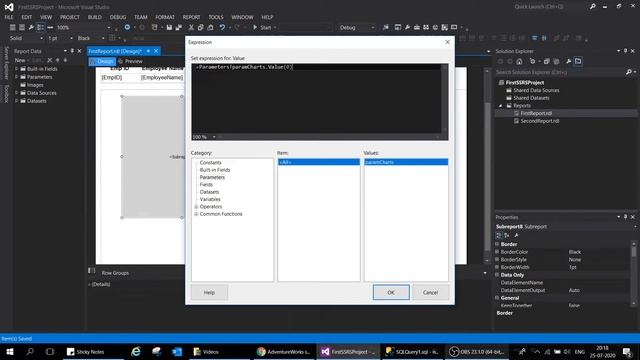Select the Variables category
Viewport: 640px width, 360px height.
point(210,199)
